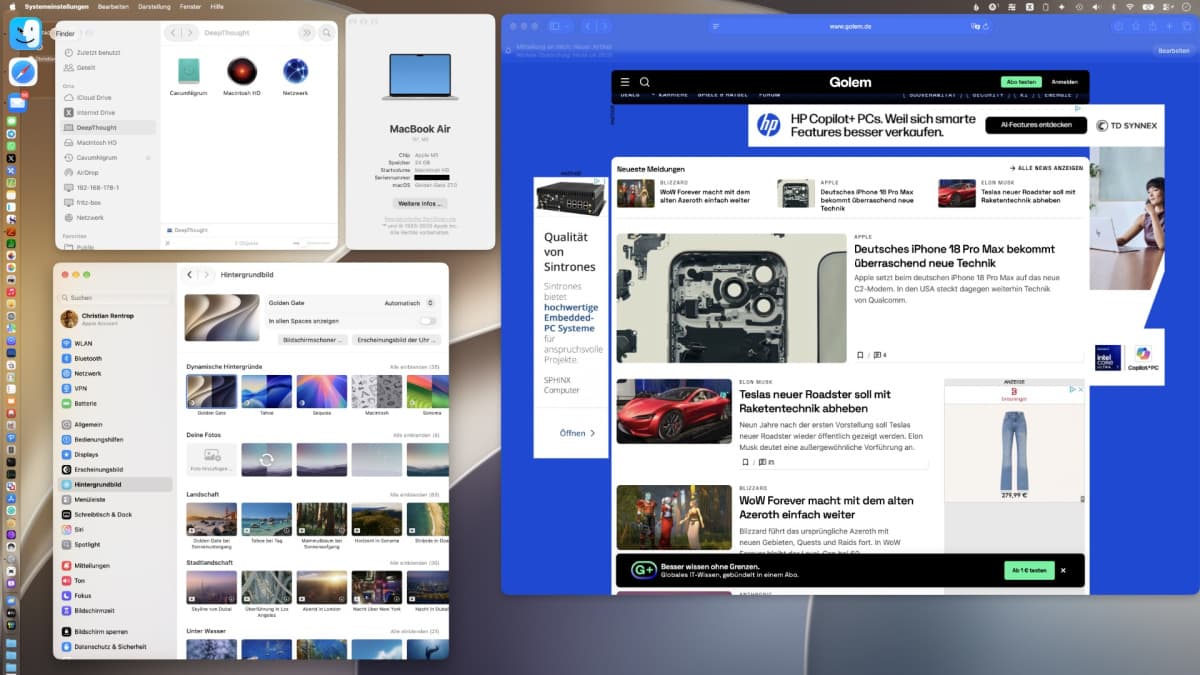Open Siri settings in the sidebar
Viewport: 1200px width, 675px height.
pyautogui.click(x=115, y=529)
